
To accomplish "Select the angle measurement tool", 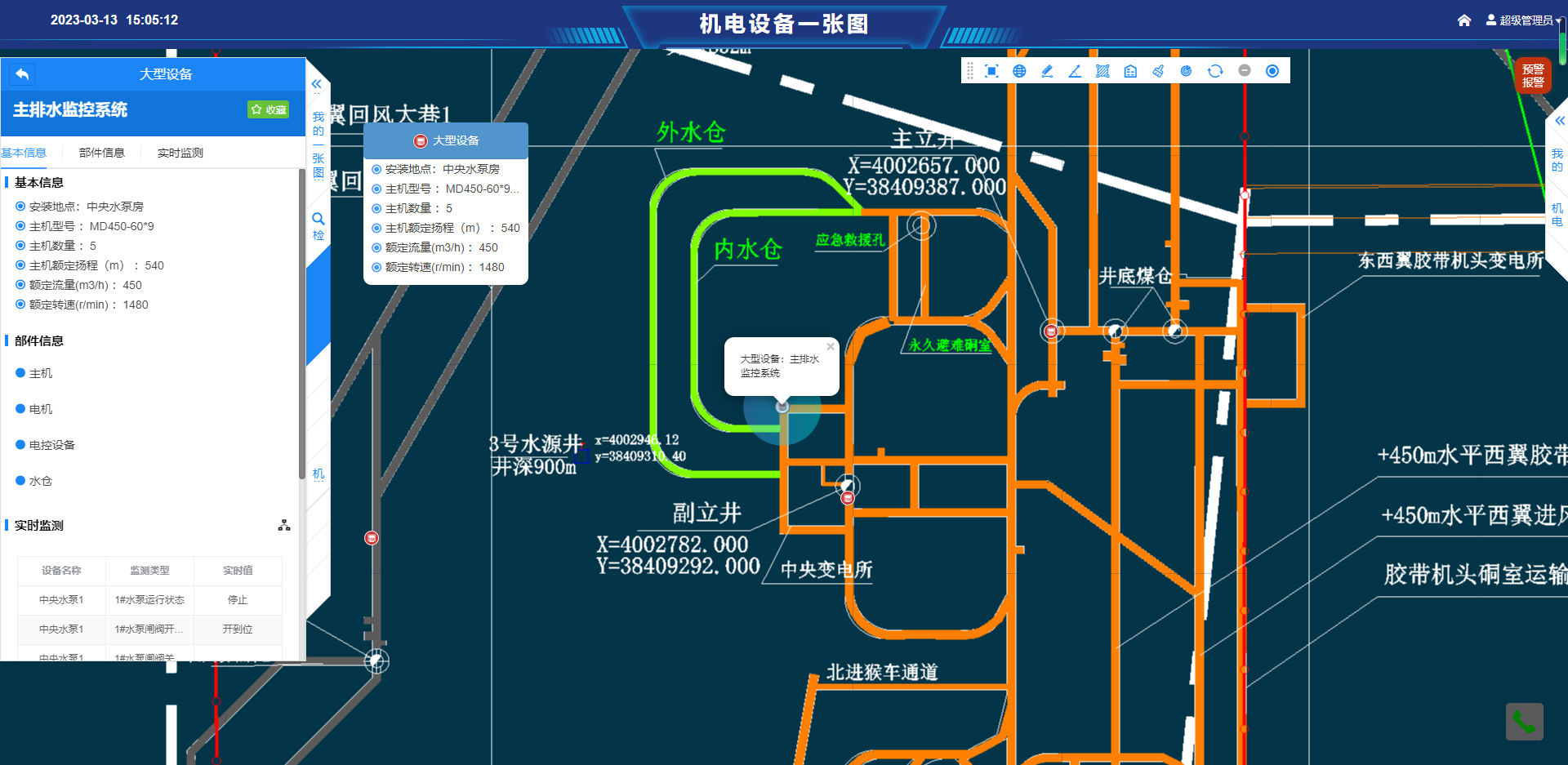I will (1075, 71).
